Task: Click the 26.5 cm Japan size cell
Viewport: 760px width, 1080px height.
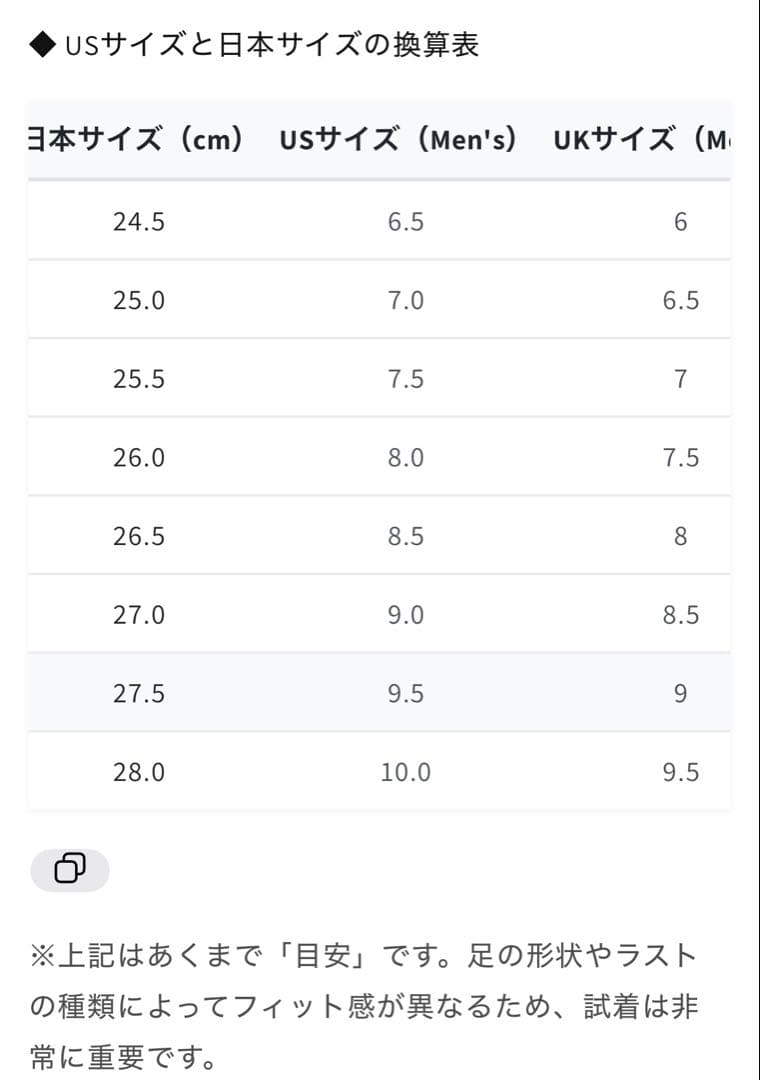Action: coord(139,537)
